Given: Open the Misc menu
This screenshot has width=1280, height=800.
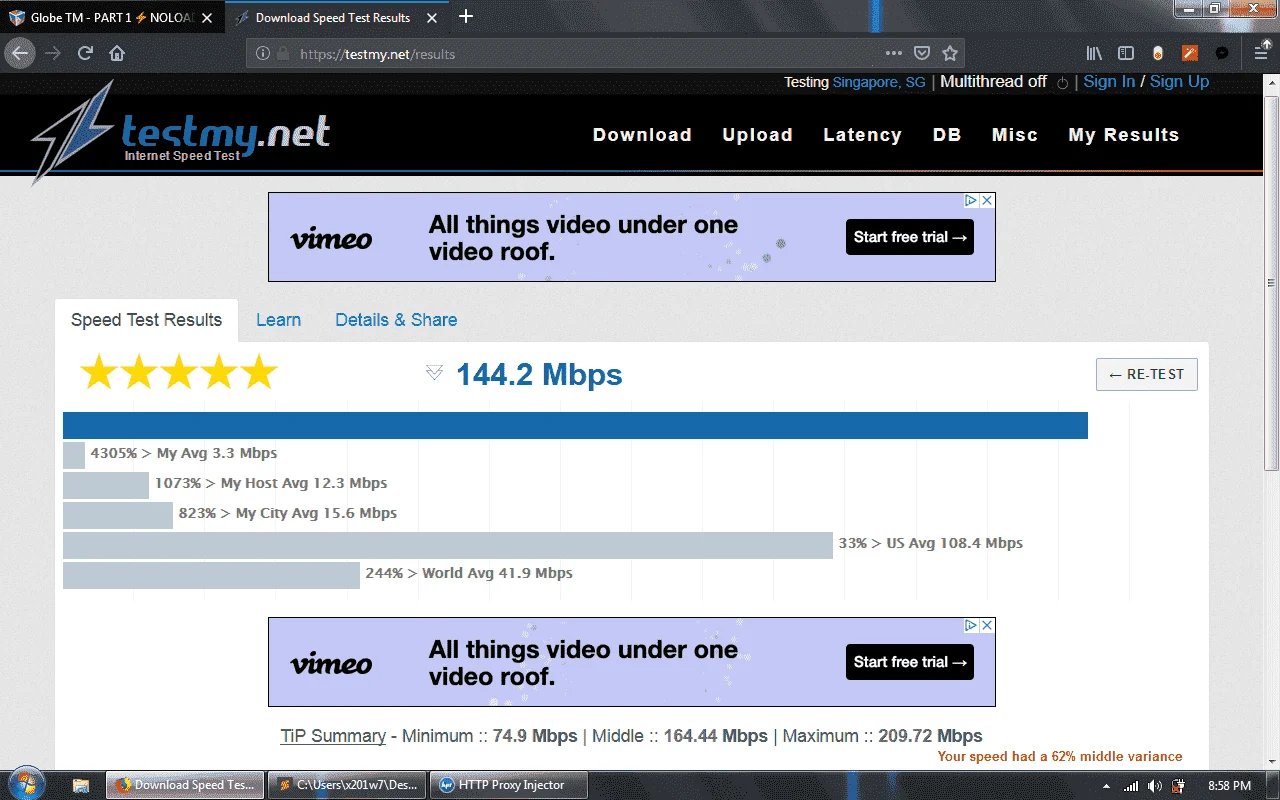Looking at the screenshot, I should coord(1015,135).
